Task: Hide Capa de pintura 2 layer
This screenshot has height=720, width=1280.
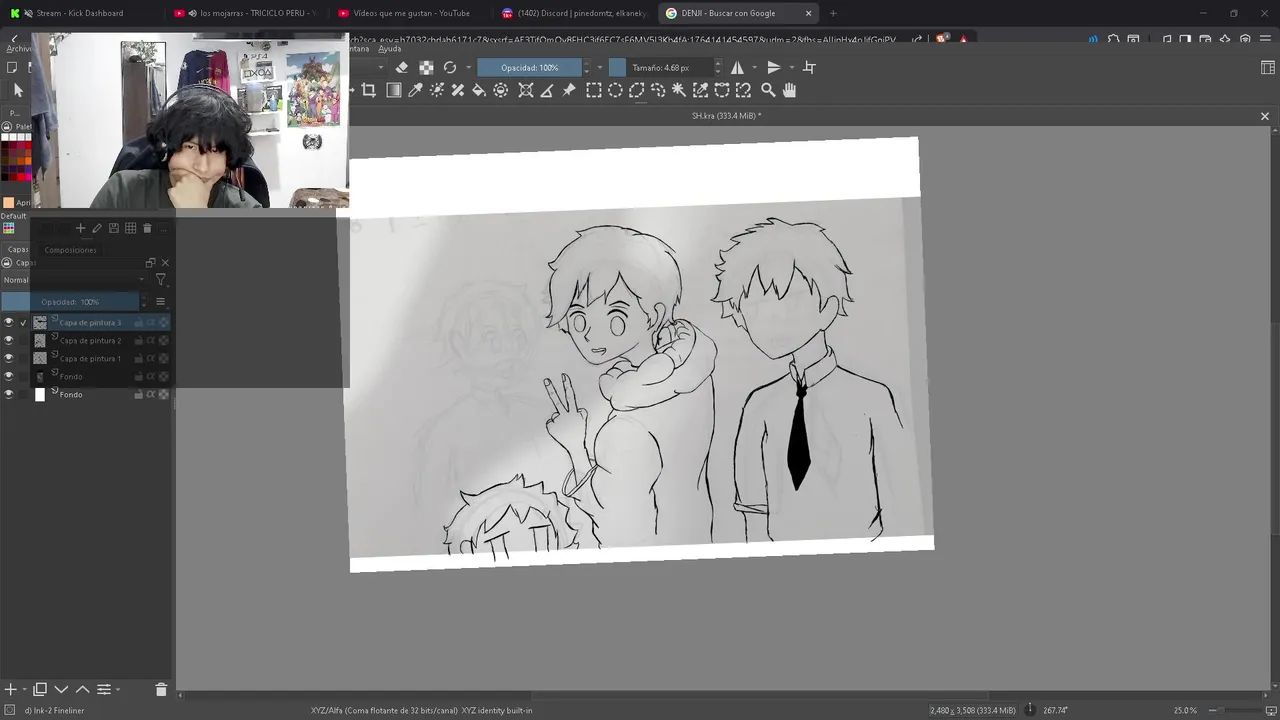Action: [9, 340]
